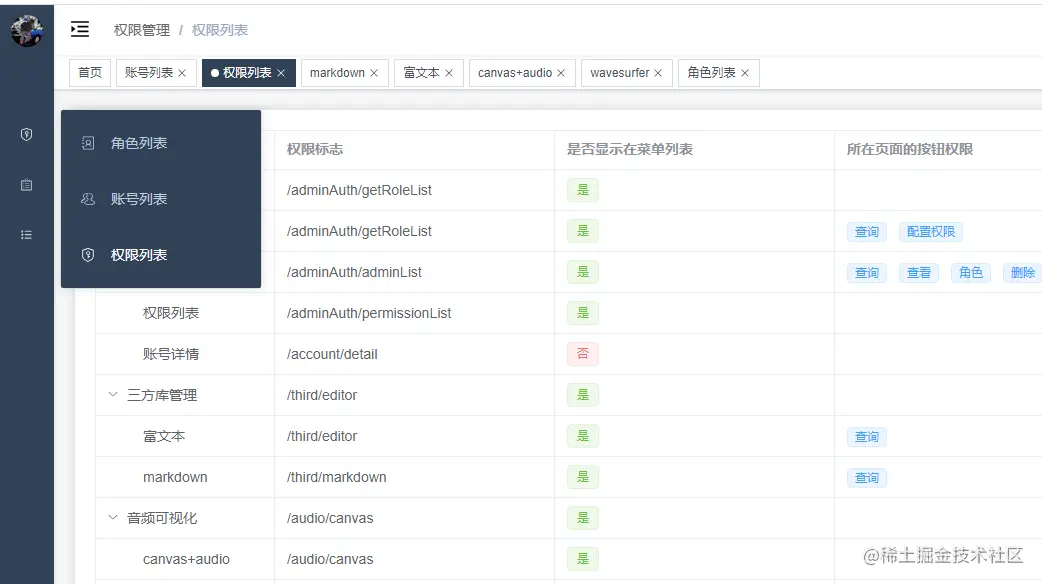Close the 富文本 tab
Image resolution: width=1042 pixels, height=584 pixels.
[x=449, y=73]
